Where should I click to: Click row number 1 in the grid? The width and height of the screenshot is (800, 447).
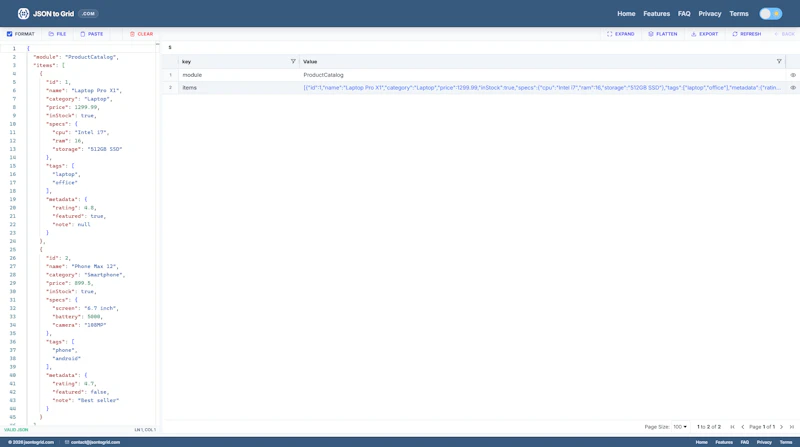pyautogui.click(x=170, y=75)
